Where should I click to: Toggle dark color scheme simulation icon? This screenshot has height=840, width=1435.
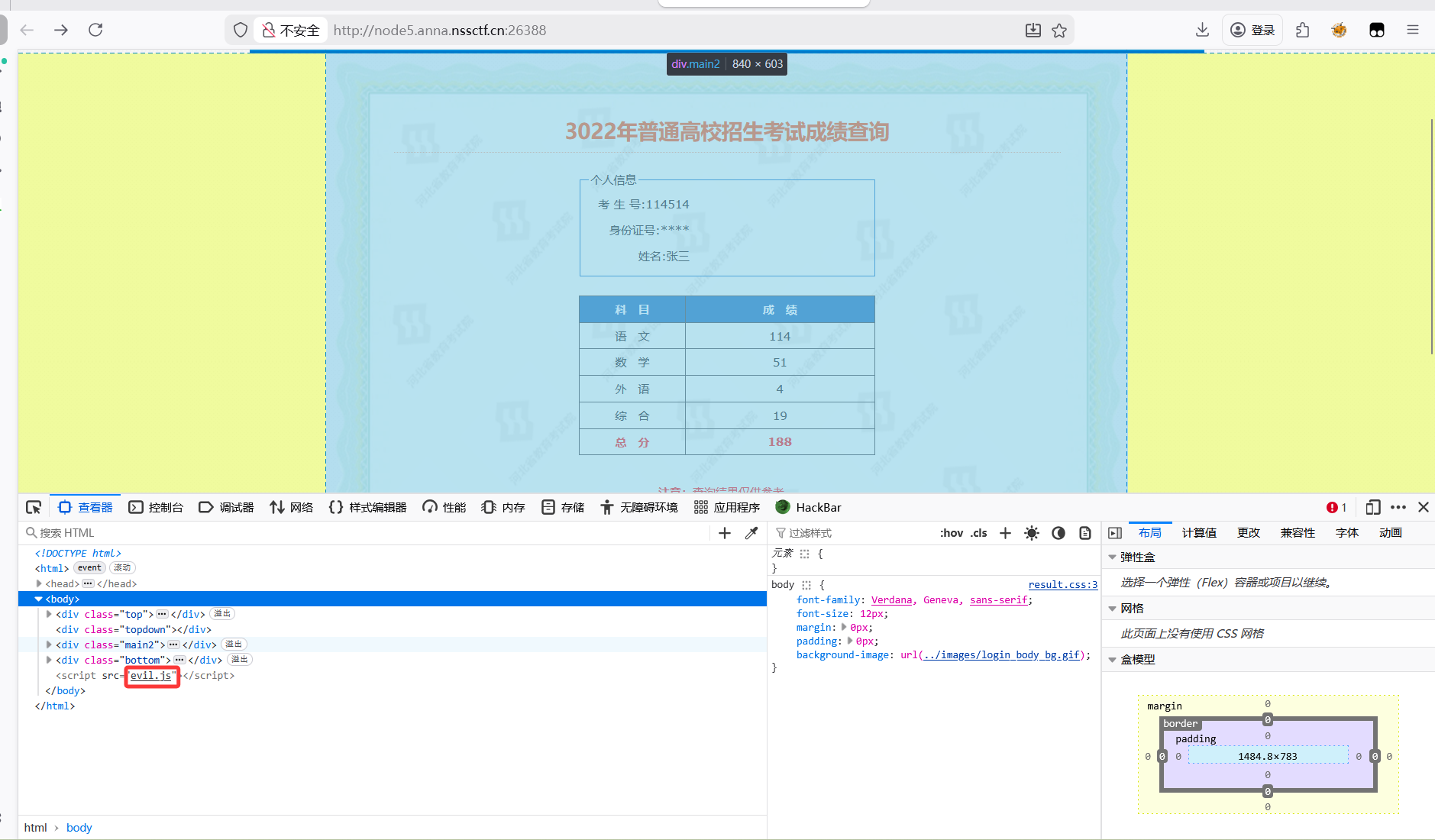pyautogui.click(x=1058, y=533)
